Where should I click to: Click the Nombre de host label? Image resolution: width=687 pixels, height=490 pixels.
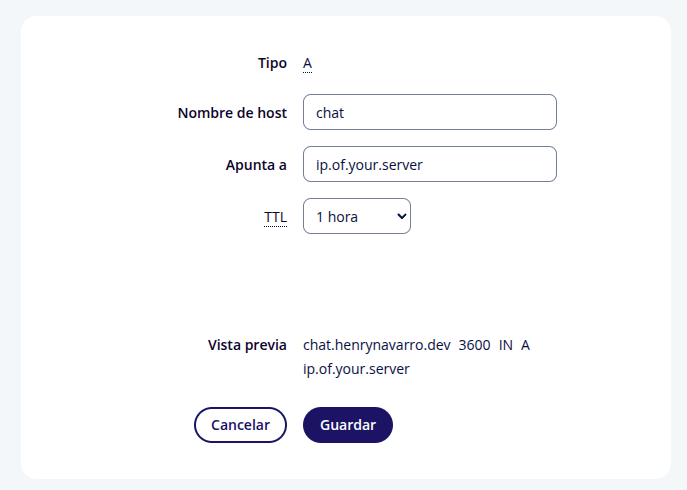coord(232,113)
